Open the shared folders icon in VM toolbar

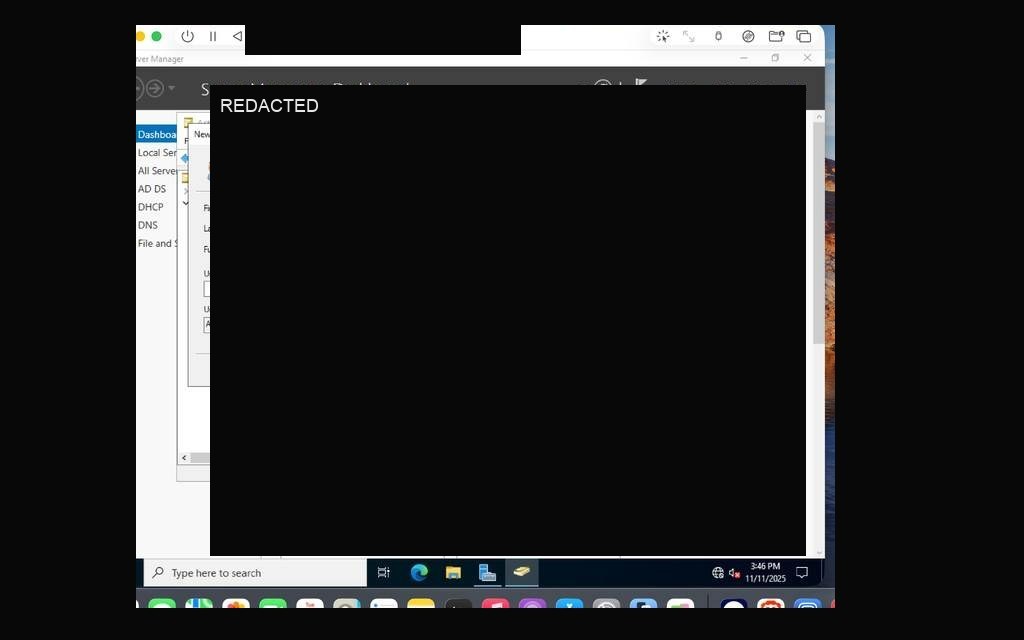(x=776, y=37)
